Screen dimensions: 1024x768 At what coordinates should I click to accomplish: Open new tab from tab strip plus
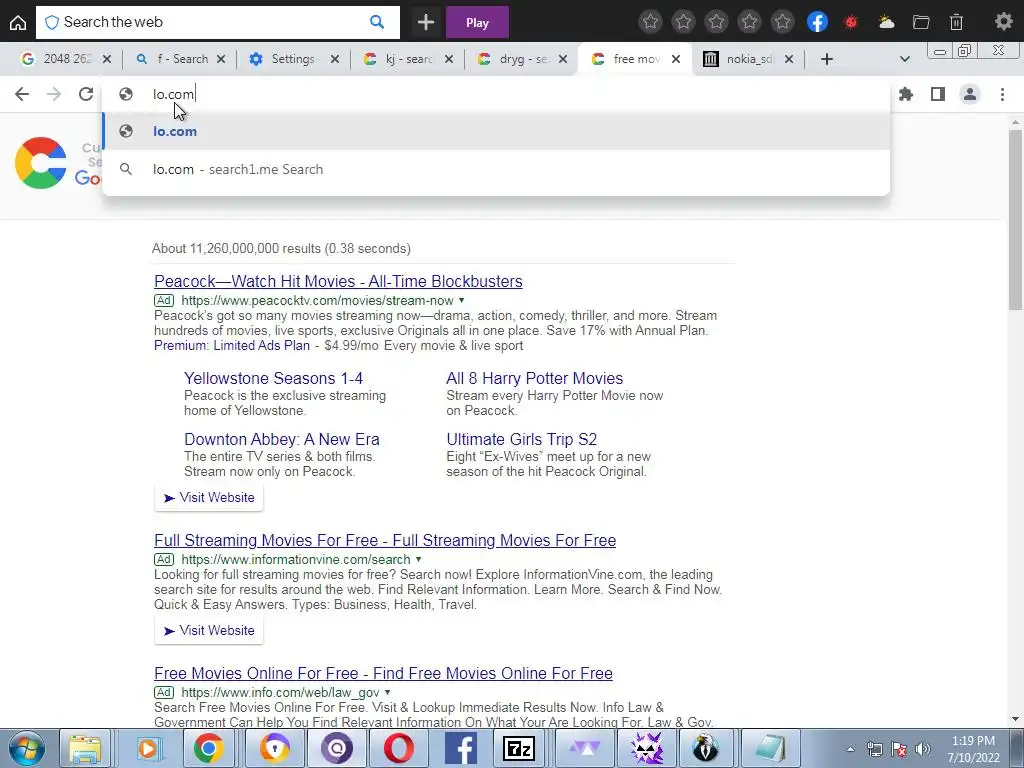pyautogui.click(x=827, y=59)
